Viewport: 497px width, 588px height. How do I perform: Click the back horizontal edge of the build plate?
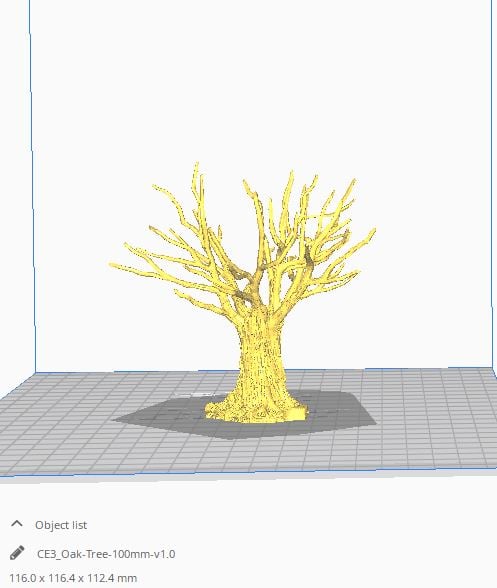click(263, 370)
